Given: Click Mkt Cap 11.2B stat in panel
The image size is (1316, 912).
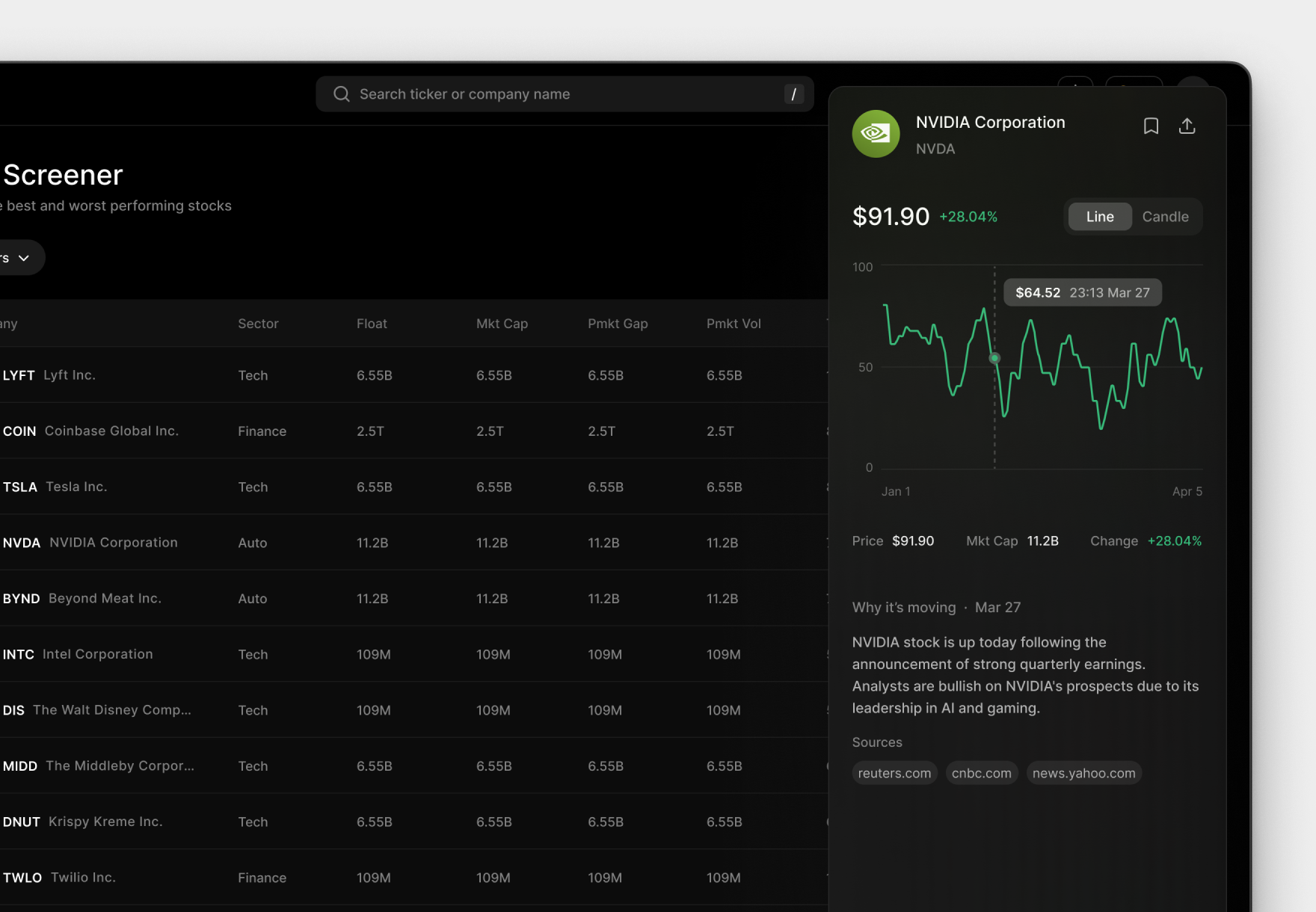Looking at the screenshot, I should point(1012,540).
